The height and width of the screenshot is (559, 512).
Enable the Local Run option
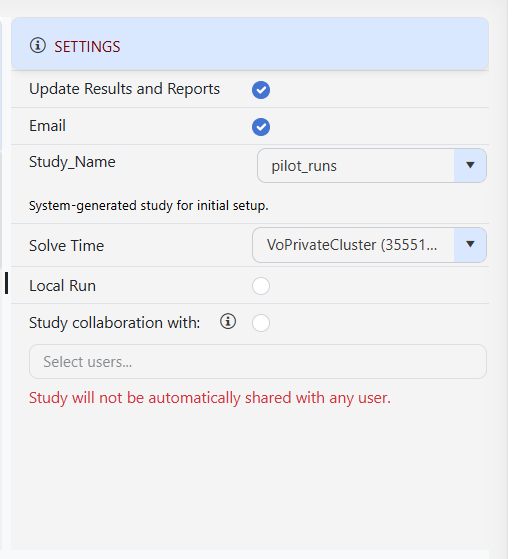(x=261, y=286)
